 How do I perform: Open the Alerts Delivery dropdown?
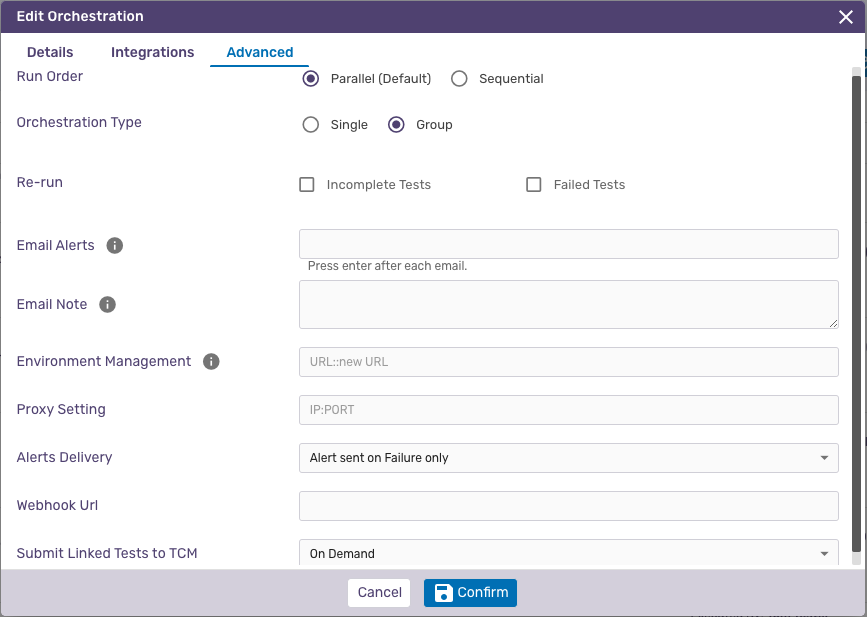point(568,458)
